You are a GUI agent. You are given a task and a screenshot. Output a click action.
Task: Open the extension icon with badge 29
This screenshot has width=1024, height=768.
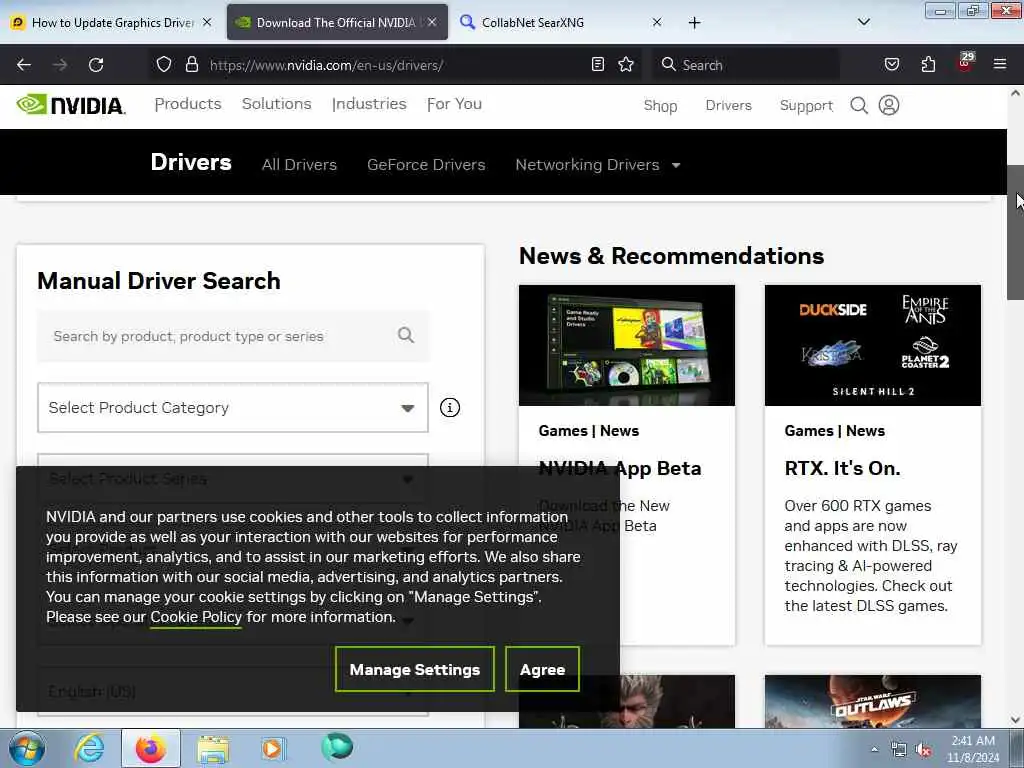pyautogui.click(x=965, y=62)
